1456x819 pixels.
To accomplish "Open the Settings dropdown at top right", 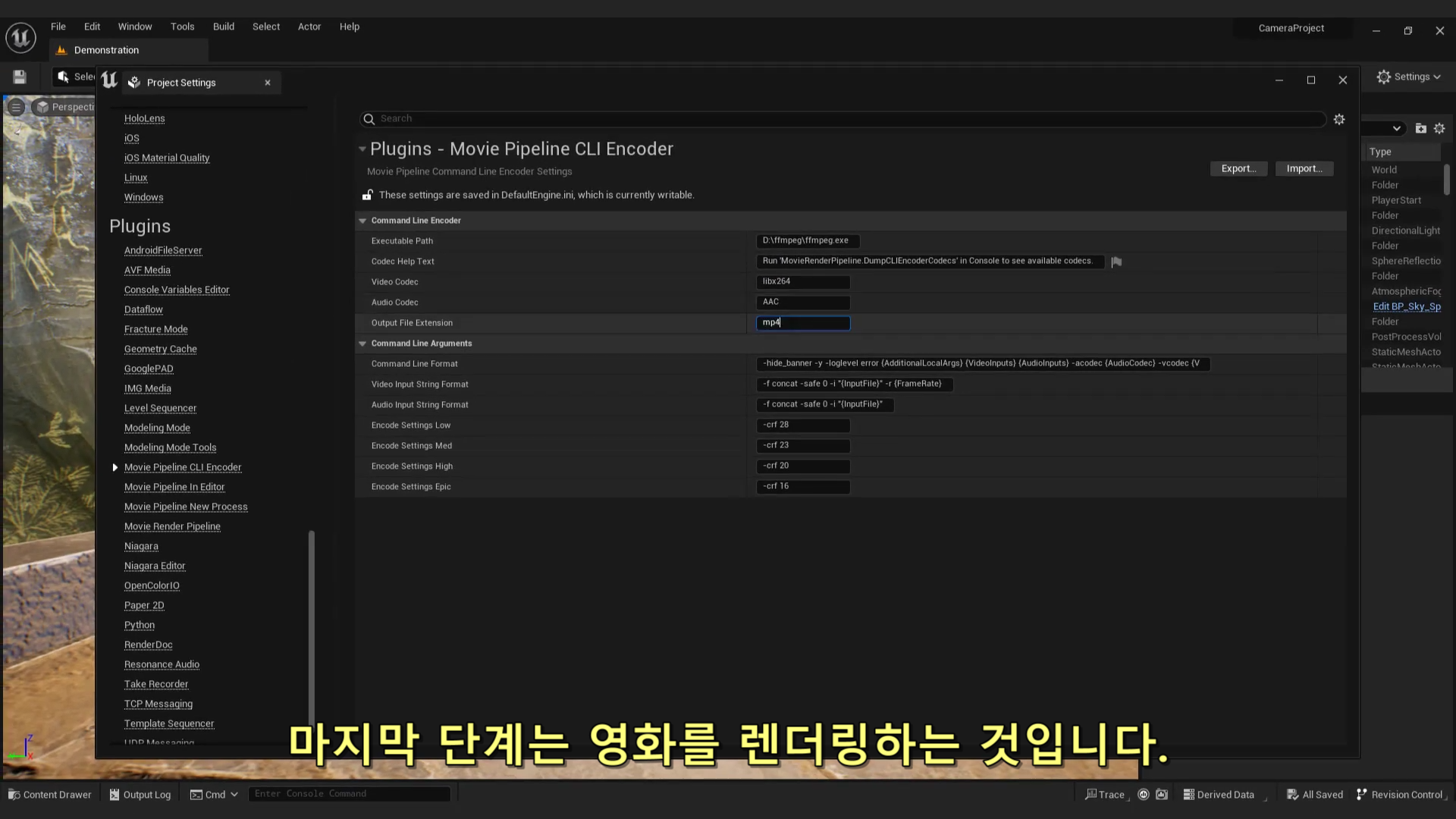I will tap(1408, 77).
